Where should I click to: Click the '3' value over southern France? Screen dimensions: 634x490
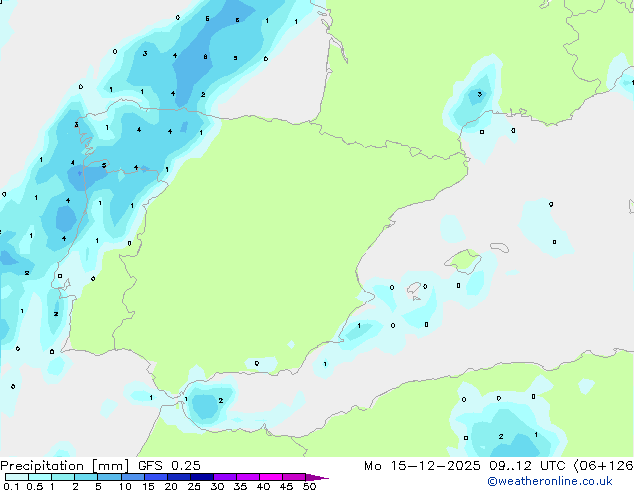[480, 94]
